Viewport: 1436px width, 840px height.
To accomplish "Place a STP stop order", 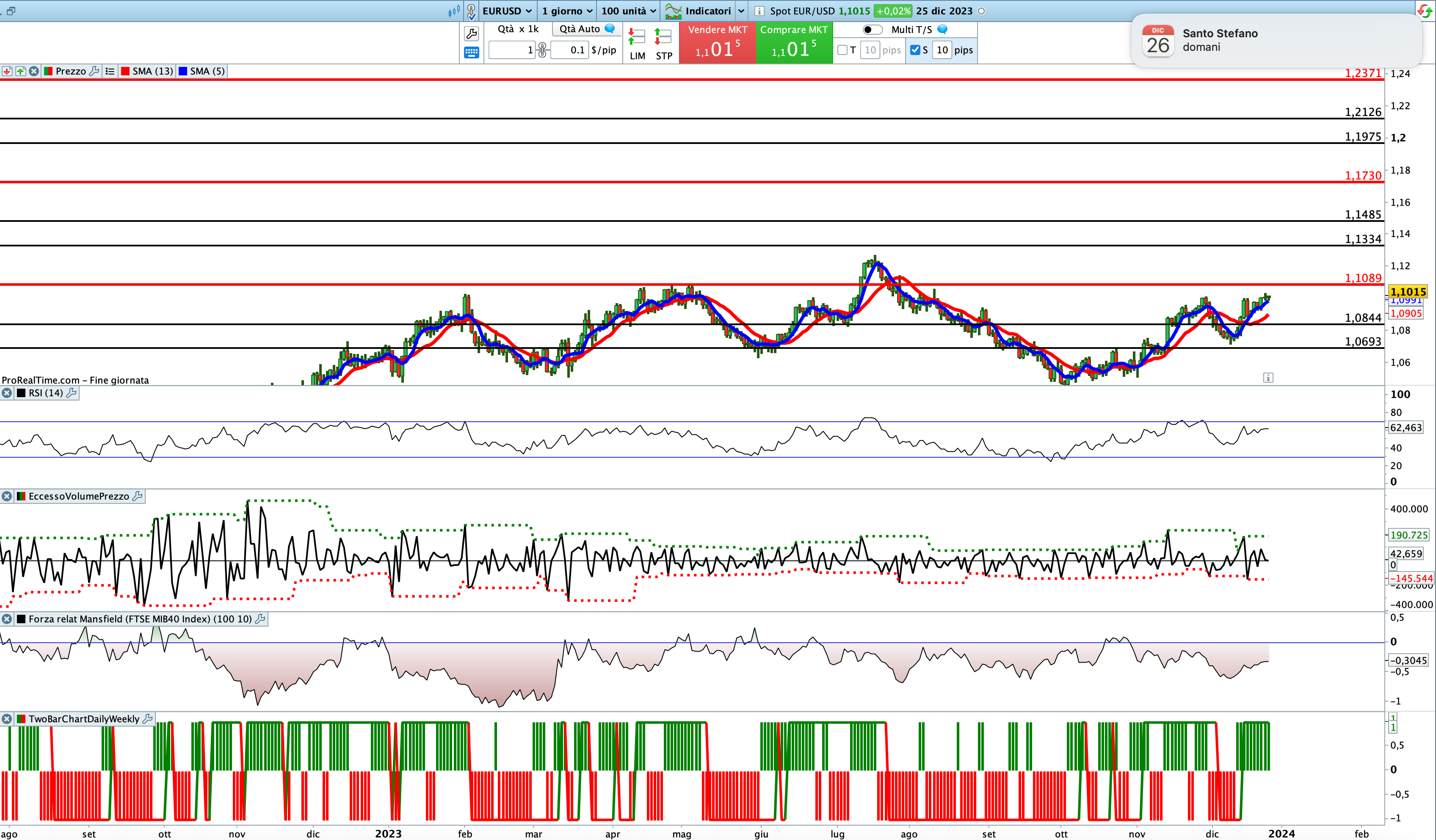I will (x=664, y=44).
